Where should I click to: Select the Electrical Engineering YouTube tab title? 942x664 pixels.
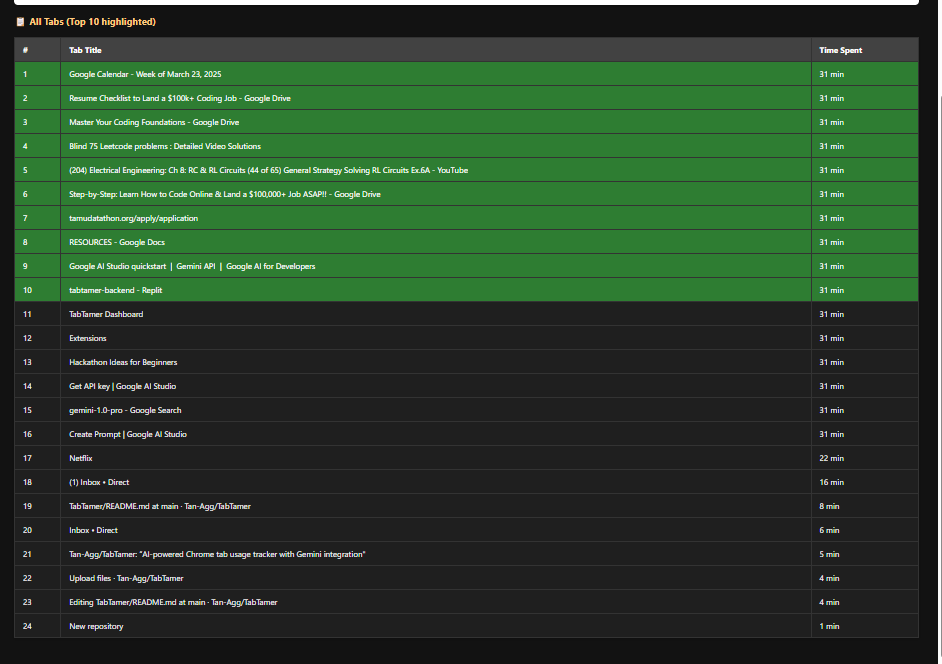(269, 170)
